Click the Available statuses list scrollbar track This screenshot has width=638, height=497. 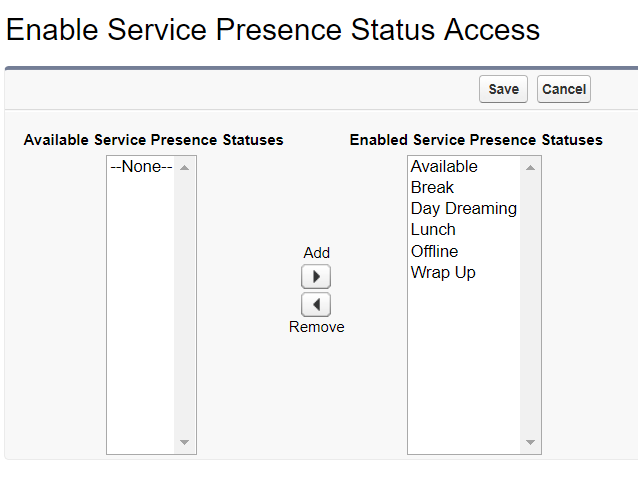click(x=185, y=305)
